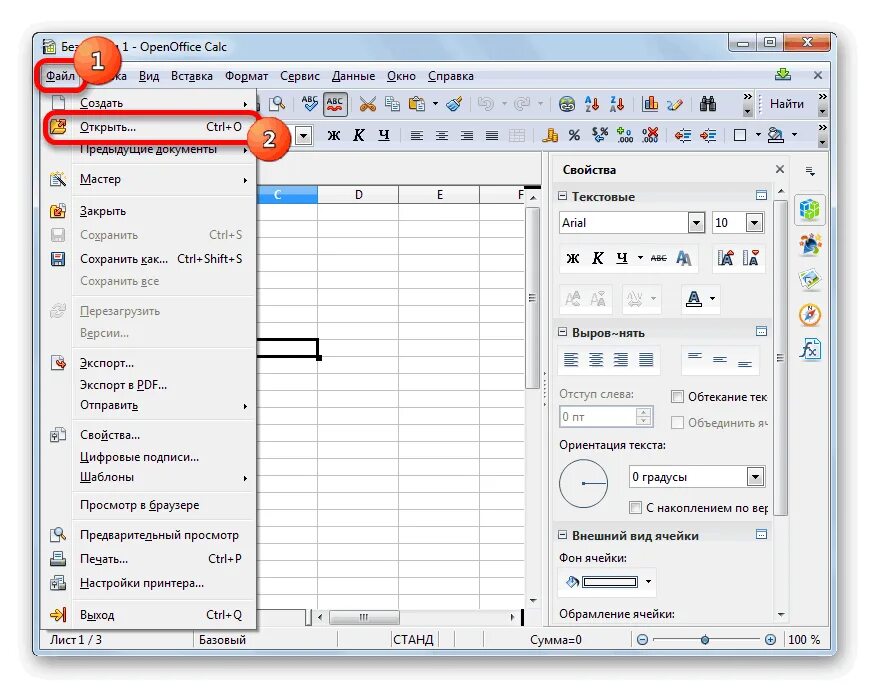The width and height of the screenshot is (870, 689).
Task: Click the Percent number format icon
Action: [574, 135]
